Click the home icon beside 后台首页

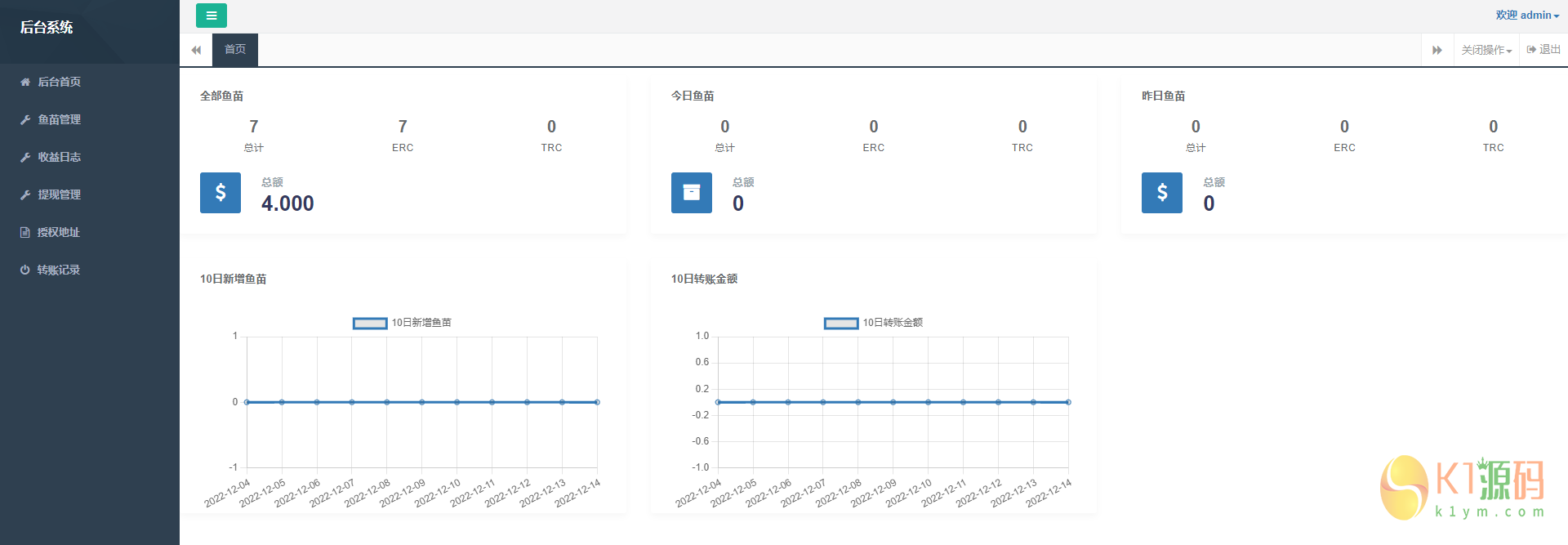click(x=25, y=82)
